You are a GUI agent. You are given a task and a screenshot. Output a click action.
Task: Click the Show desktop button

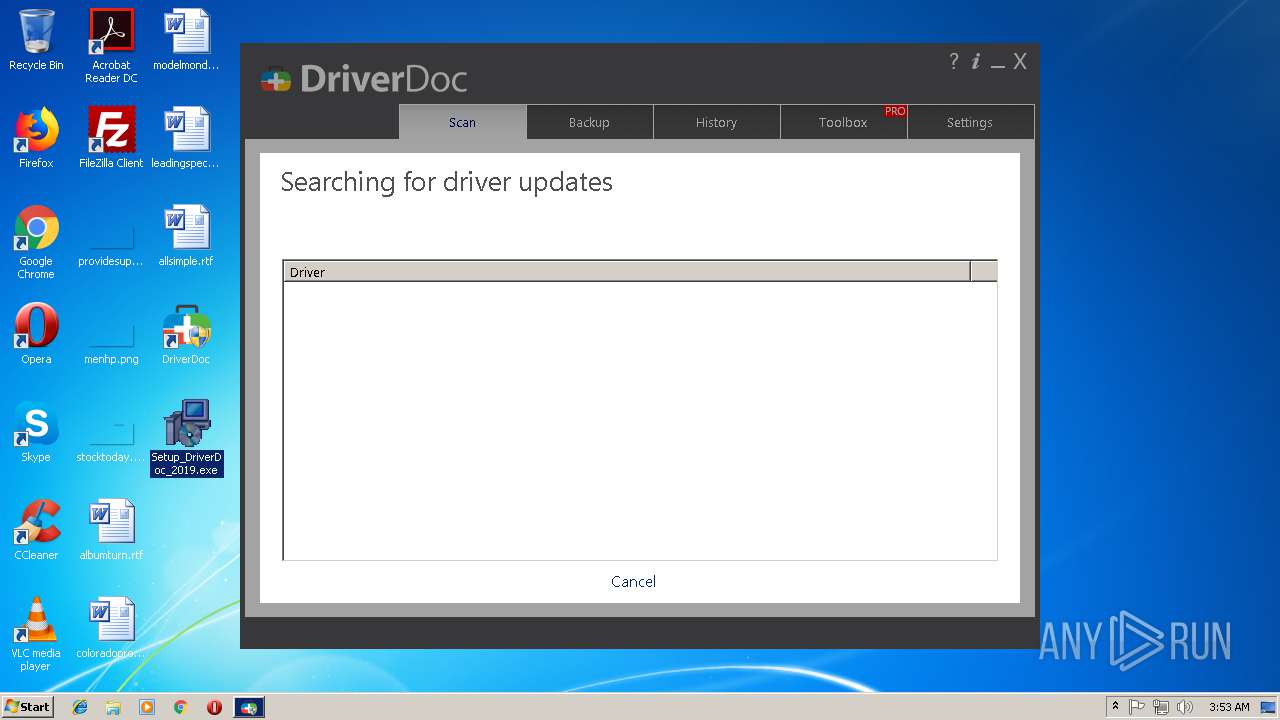[x=1269, y=707]
